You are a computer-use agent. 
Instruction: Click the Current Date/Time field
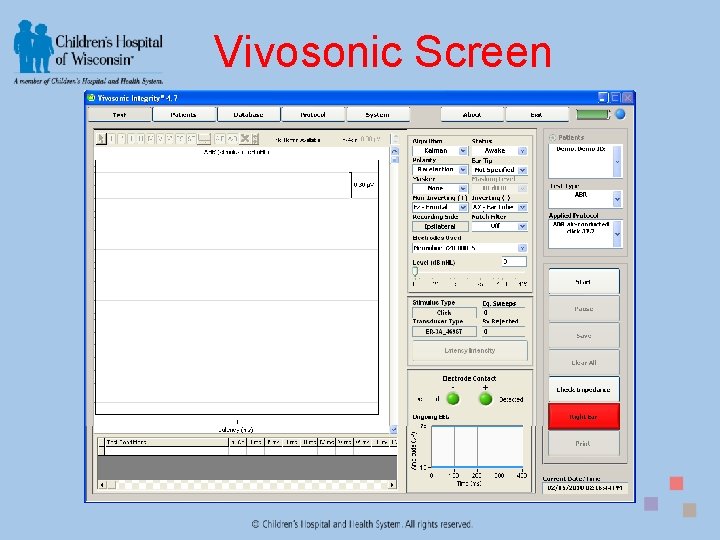pos(585,488)
